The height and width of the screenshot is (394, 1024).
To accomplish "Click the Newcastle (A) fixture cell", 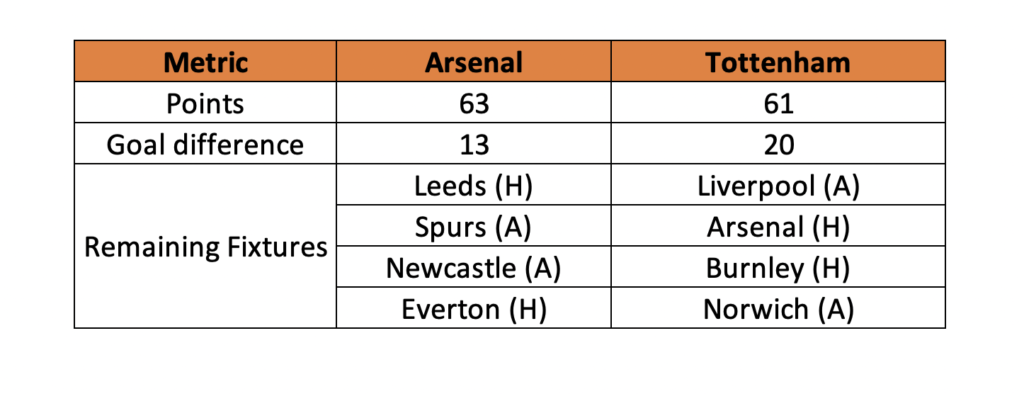I will tap(473, 267).
